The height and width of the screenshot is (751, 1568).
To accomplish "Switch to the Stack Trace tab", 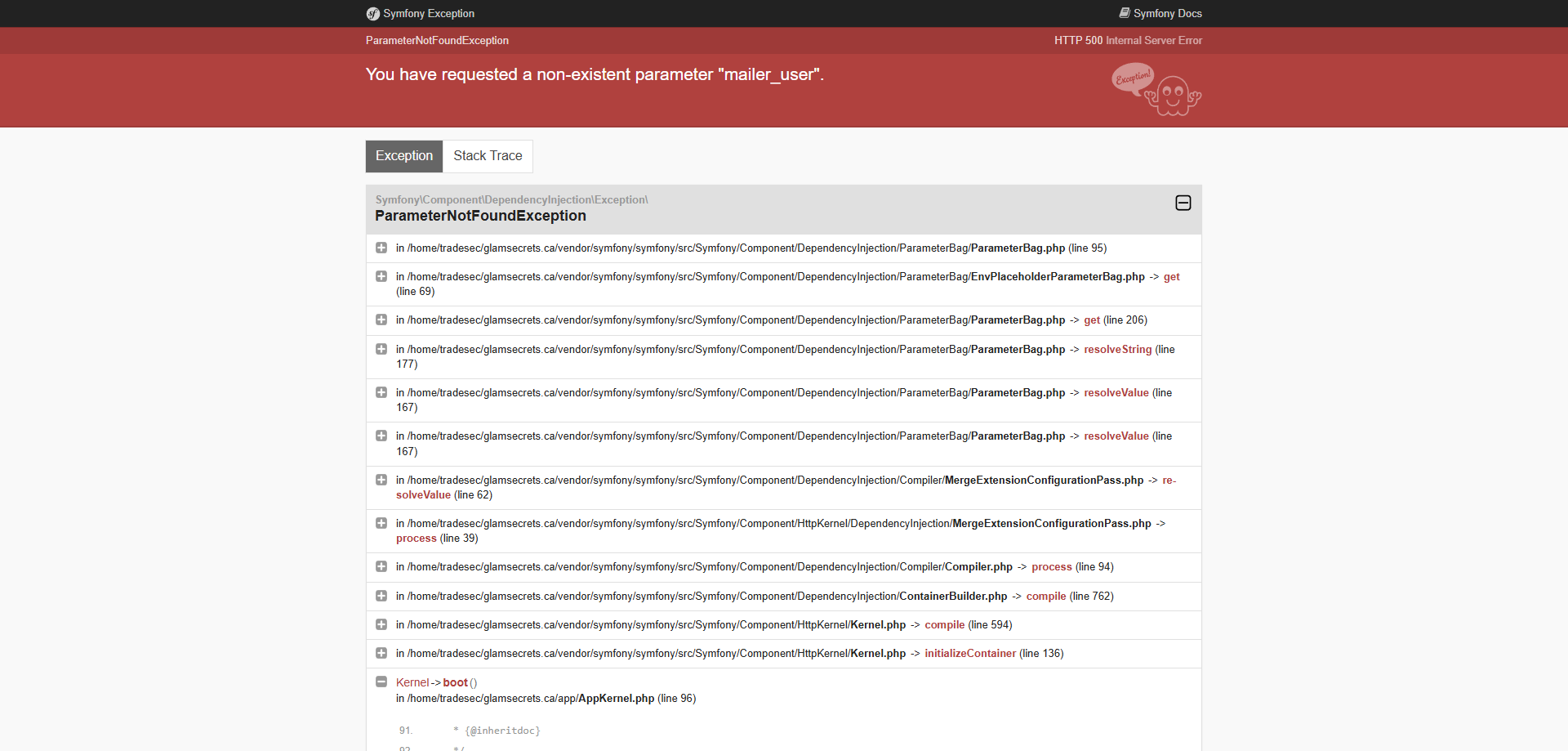I will [x=488, y=156].
